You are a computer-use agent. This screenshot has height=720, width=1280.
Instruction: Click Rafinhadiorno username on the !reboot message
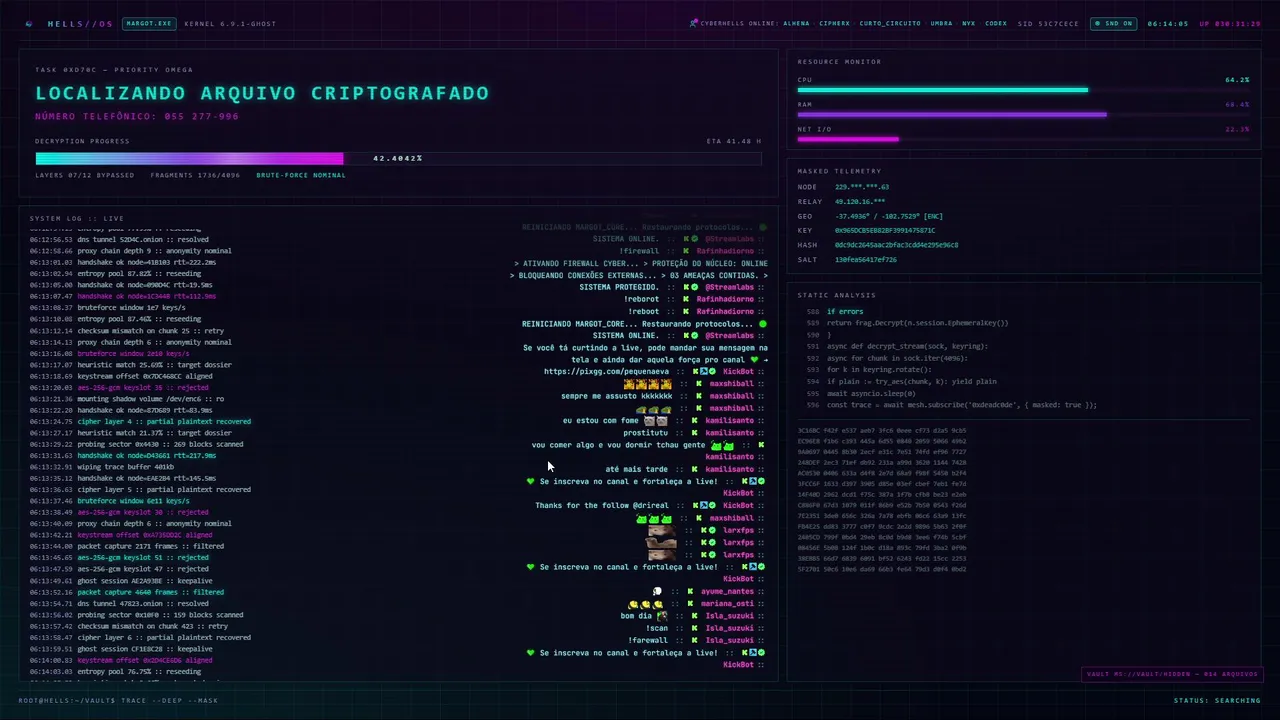725,311
